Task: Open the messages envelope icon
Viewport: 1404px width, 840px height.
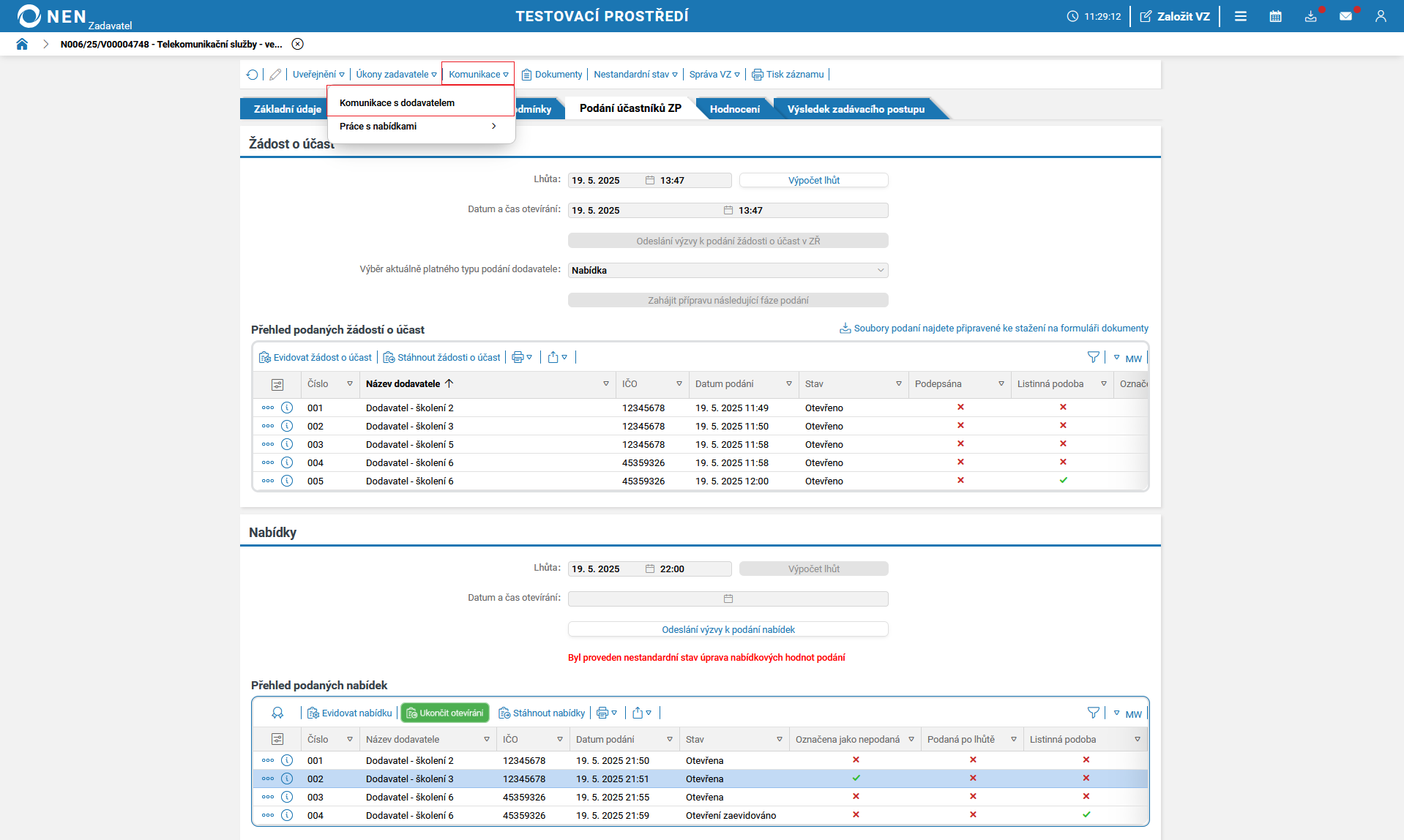Action: 1345,16
